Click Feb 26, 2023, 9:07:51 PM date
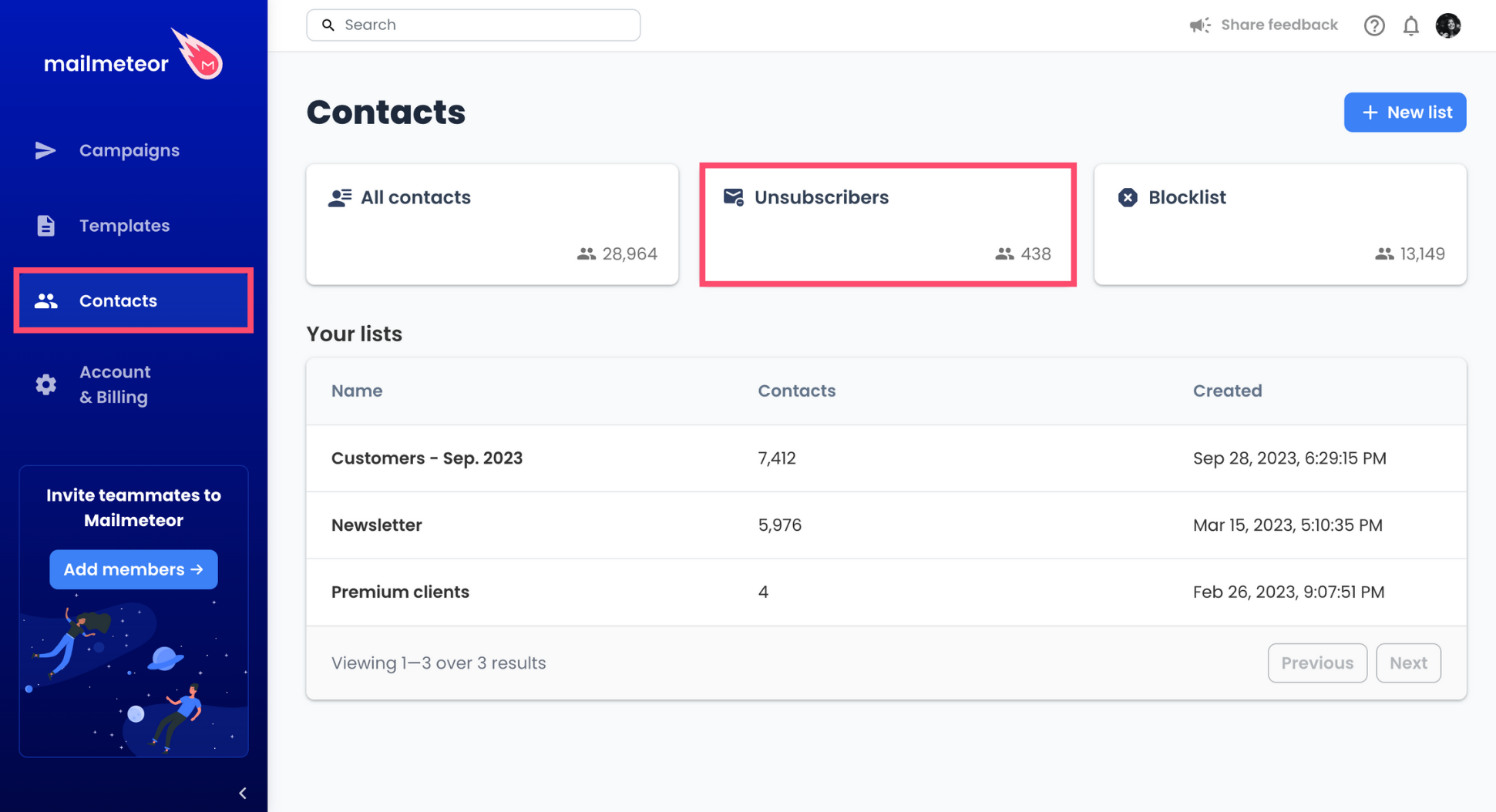 click(1289, 592)
